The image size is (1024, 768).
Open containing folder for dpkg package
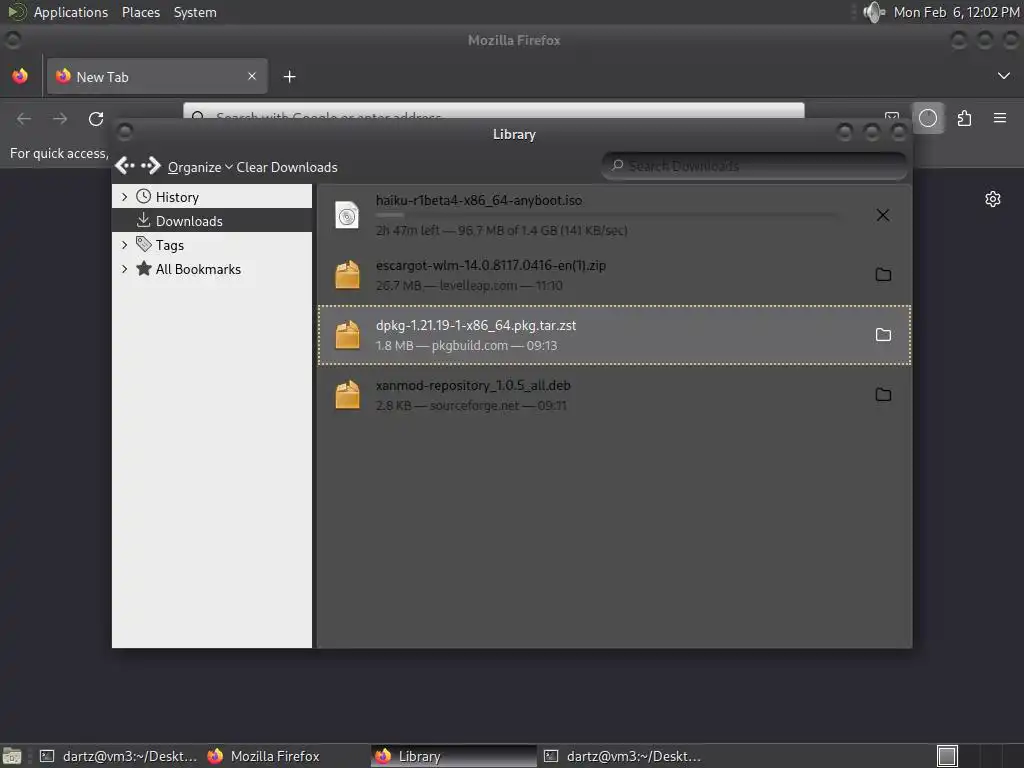pyautogui.click(x=883, y=335)
